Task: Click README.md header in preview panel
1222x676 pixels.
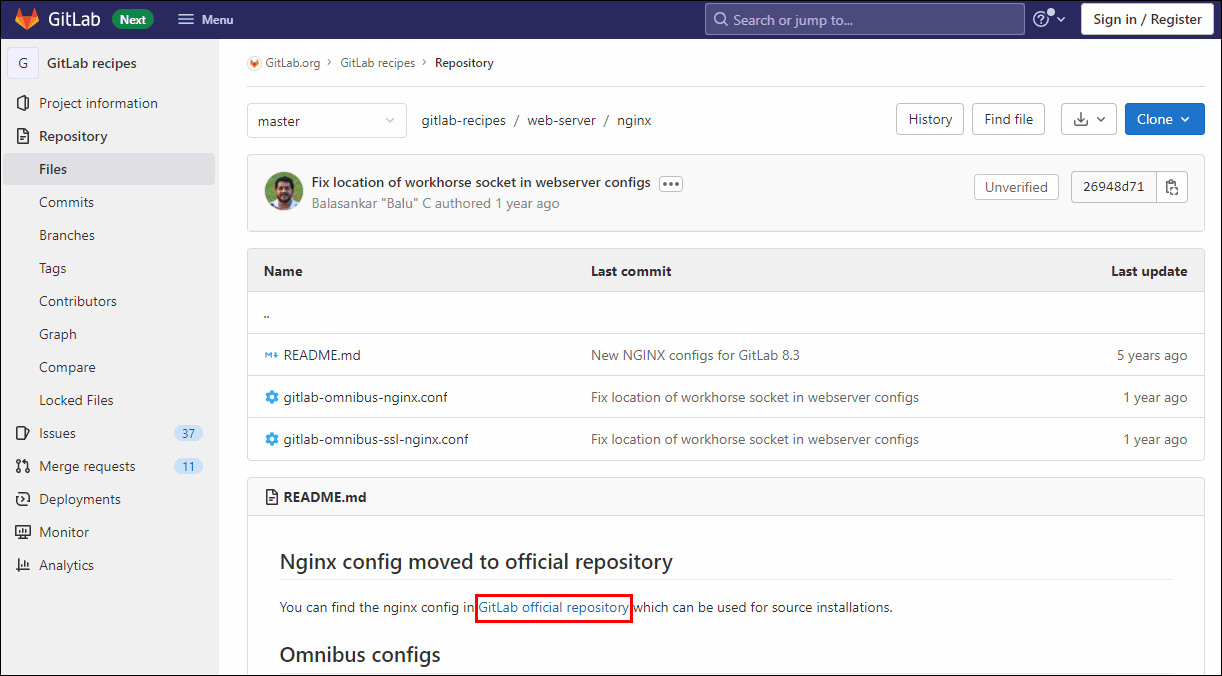Action: (325, 497)
